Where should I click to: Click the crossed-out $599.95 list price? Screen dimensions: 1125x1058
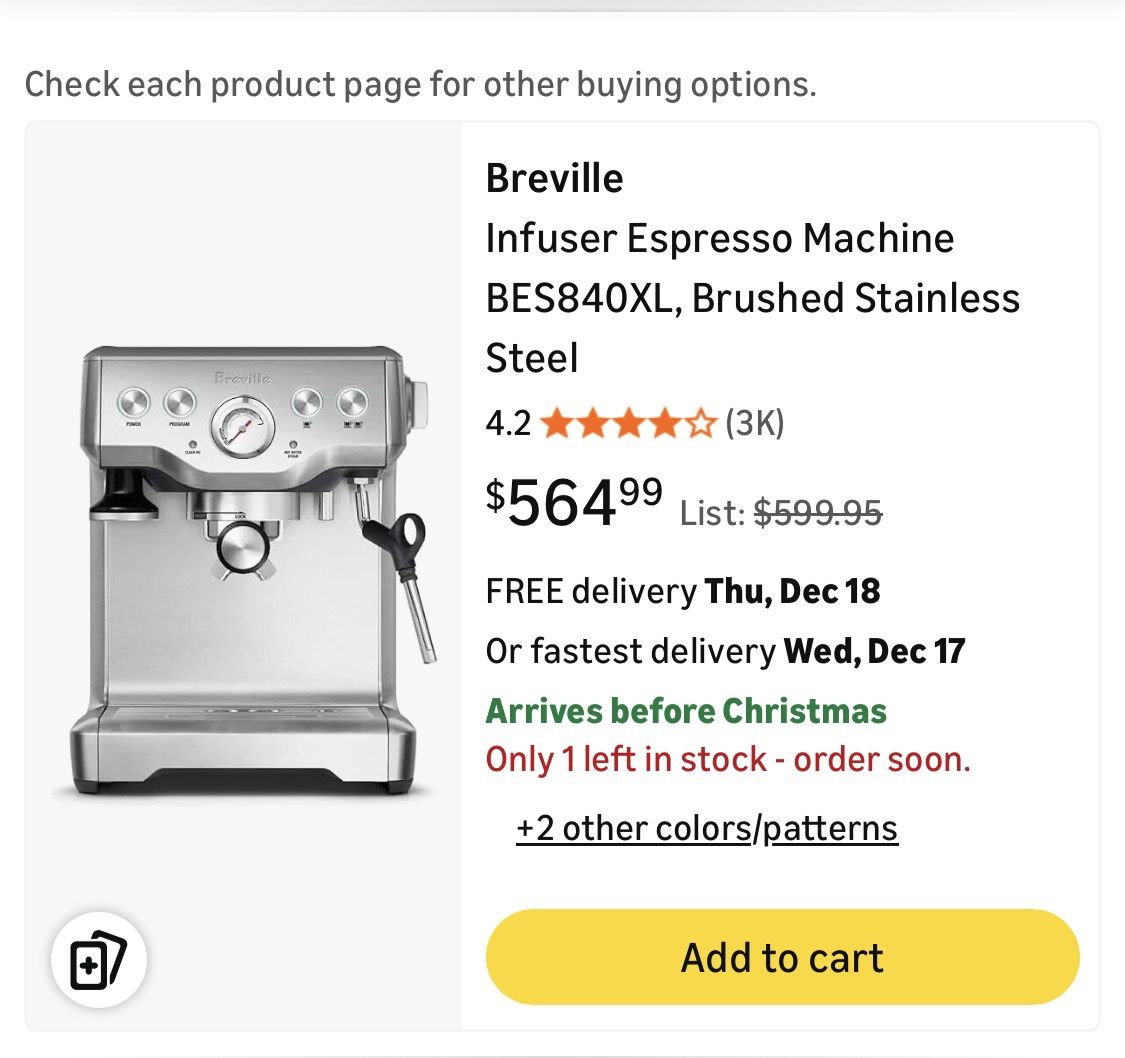[817, 513]
